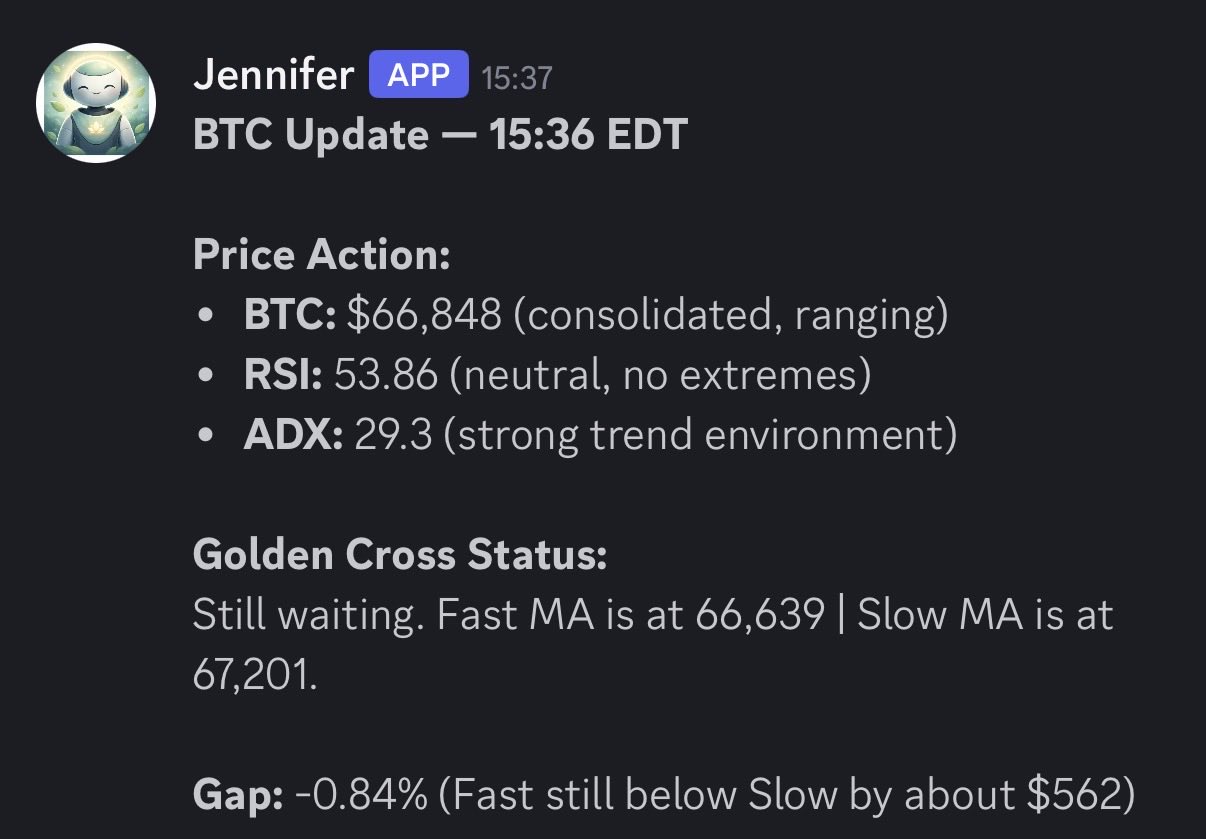Viewport: 1206px width, 839px height.
Task: Click the bold BTC label
Action: point(290,315)
